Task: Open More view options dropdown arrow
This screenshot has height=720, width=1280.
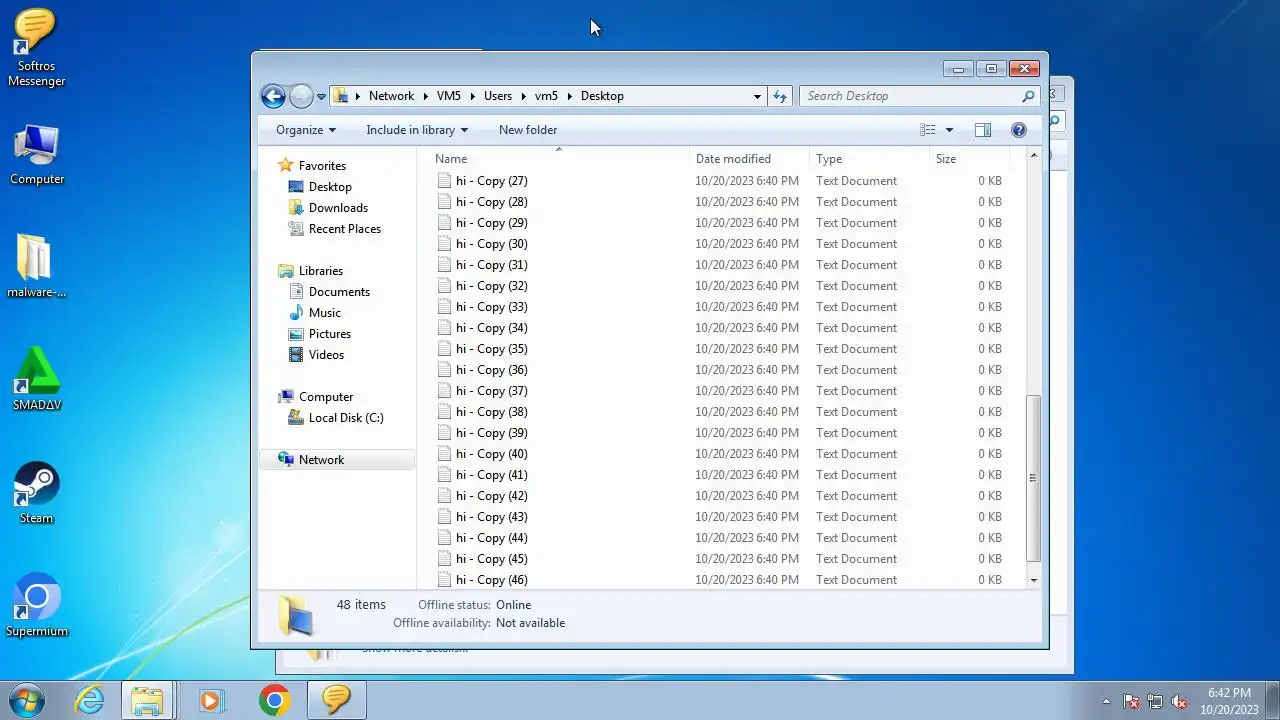Action: (949, 130)
